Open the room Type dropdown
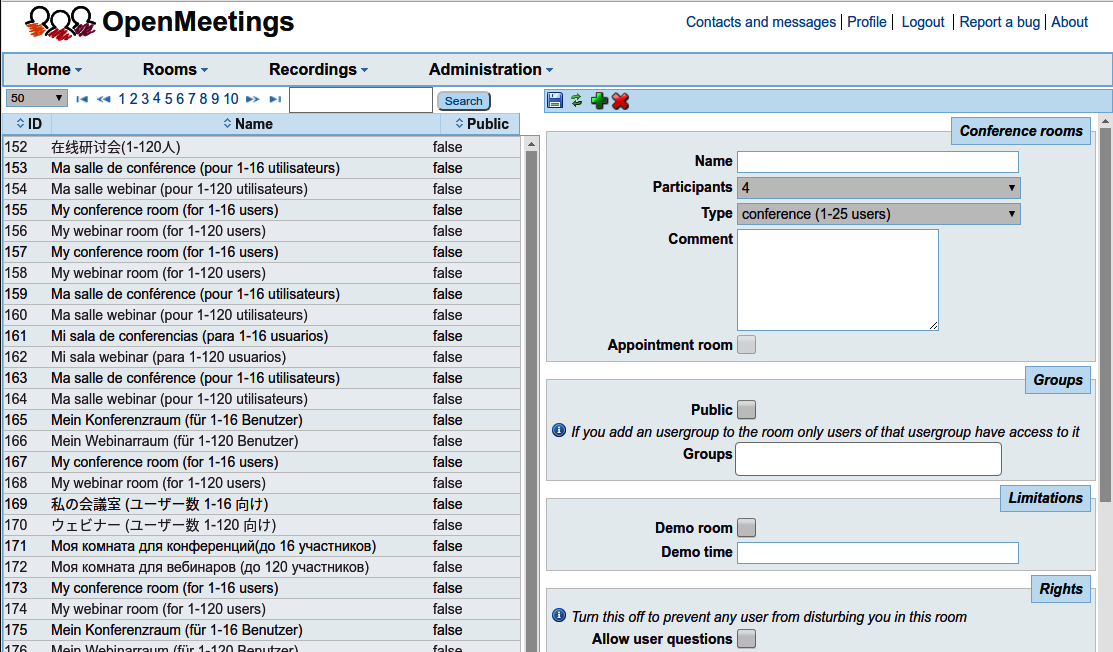The height and width of the screenshot is (652, 1113). [879, 214]
